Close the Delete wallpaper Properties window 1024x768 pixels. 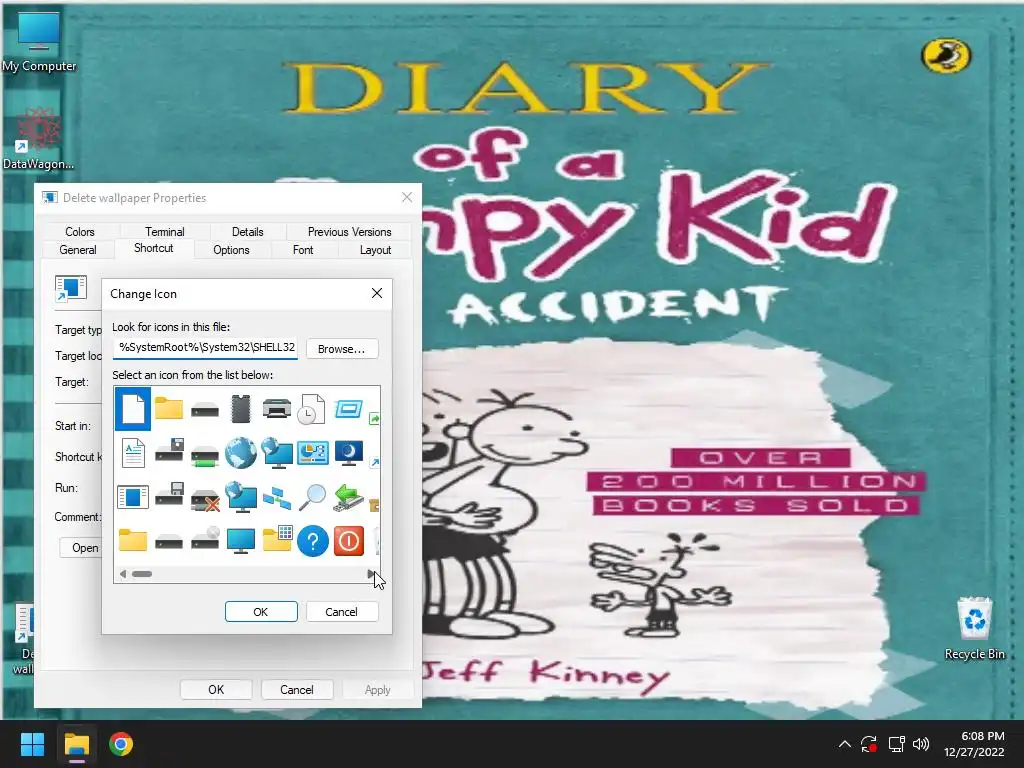pyautogui.click(x=407, y=197)
